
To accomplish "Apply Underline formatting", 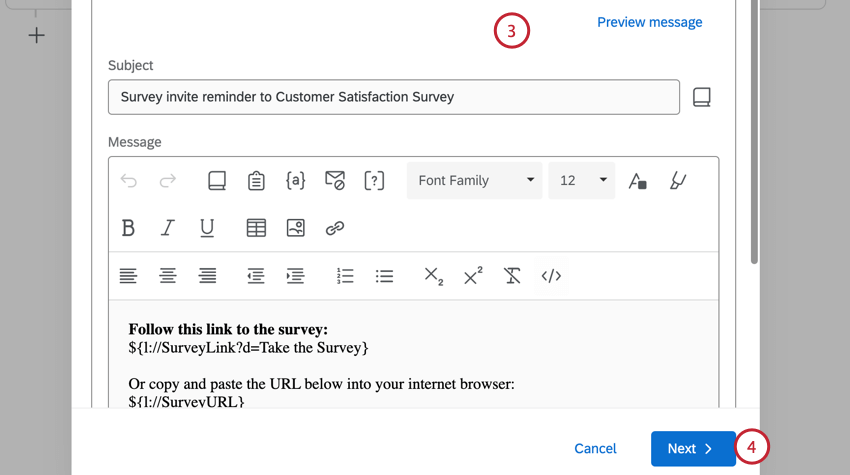I will tap(207, 228).
